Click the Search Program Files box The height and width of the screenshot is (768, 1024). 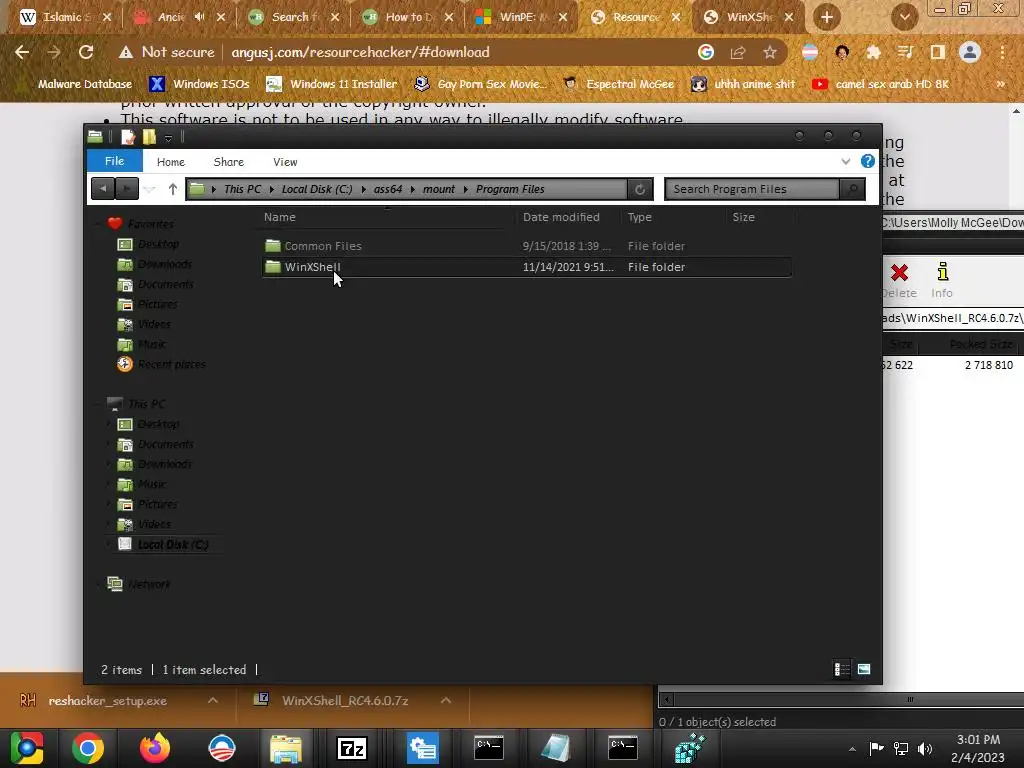point(752,189)
